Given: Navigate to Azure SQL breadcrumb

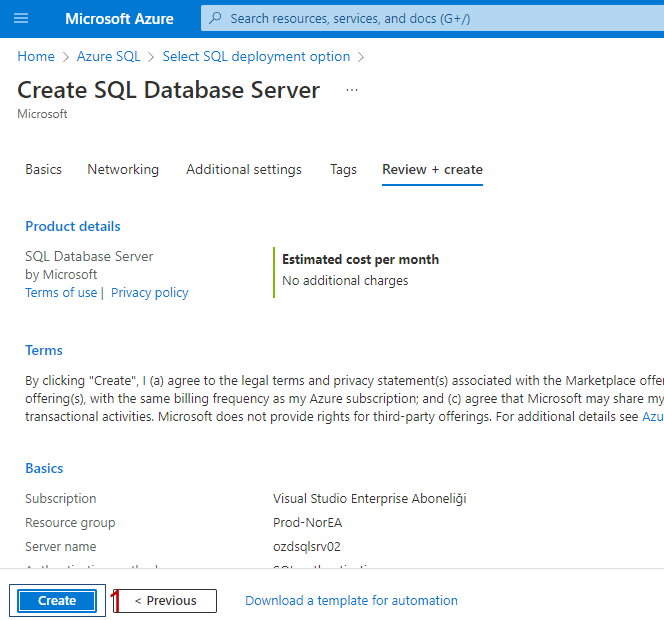Looking at the screenshot, I should tap(108, 56).
